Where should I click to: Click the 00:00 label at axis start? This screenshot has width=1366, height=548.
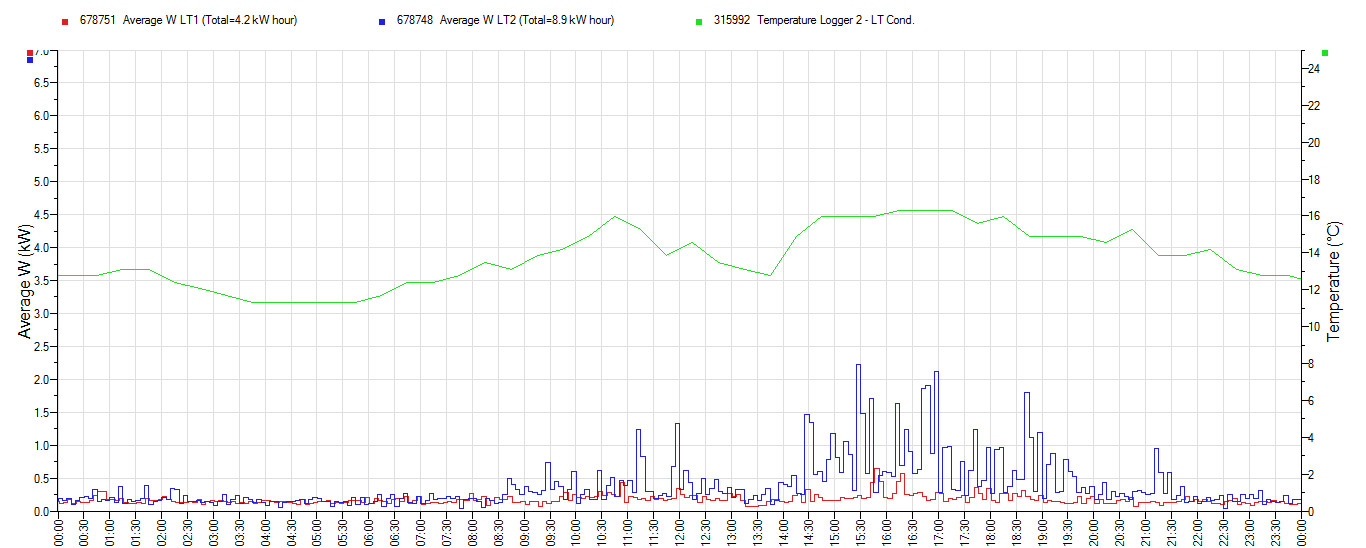(x=59, y=530)
